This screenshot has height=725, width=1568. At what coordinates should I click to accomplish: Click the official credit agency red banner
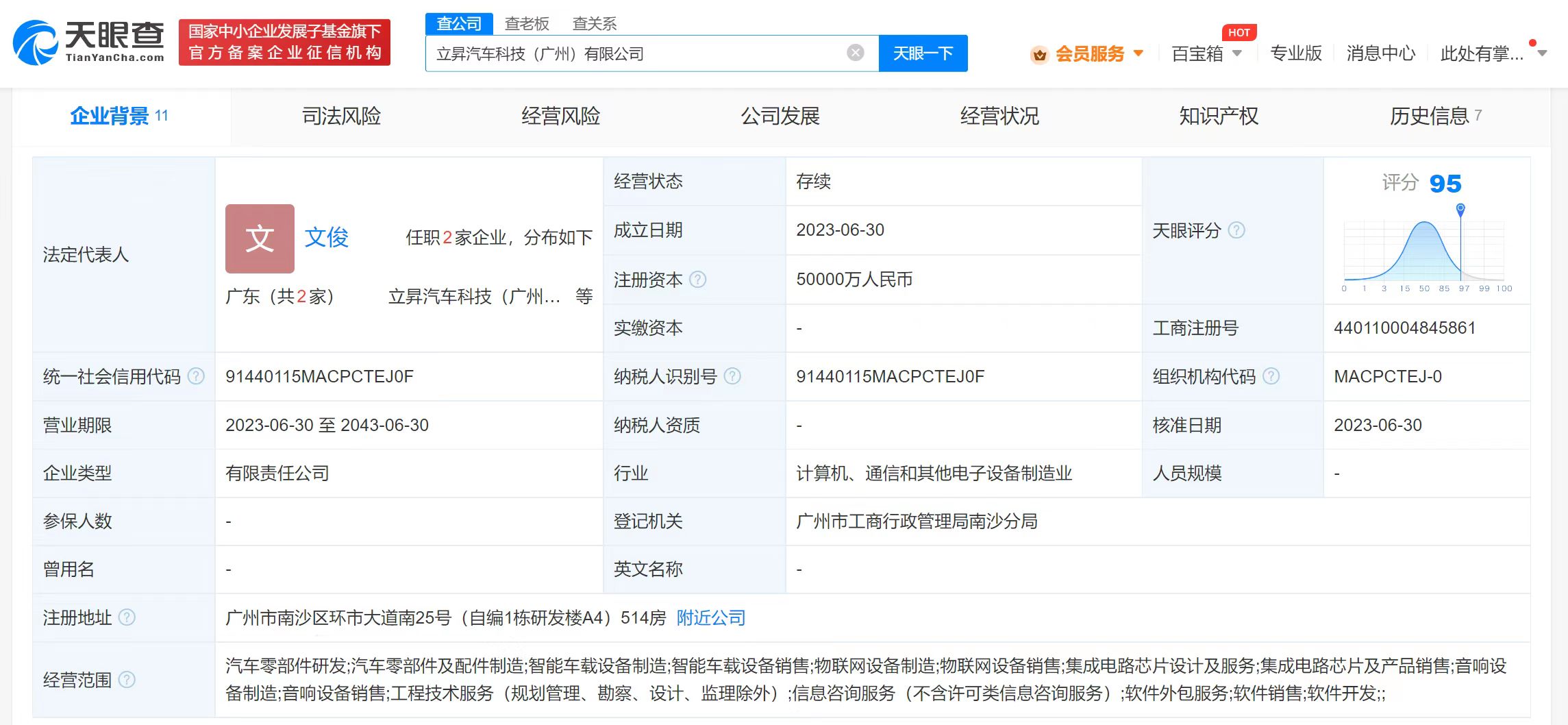pyautogui.click(x=284, y=42)
